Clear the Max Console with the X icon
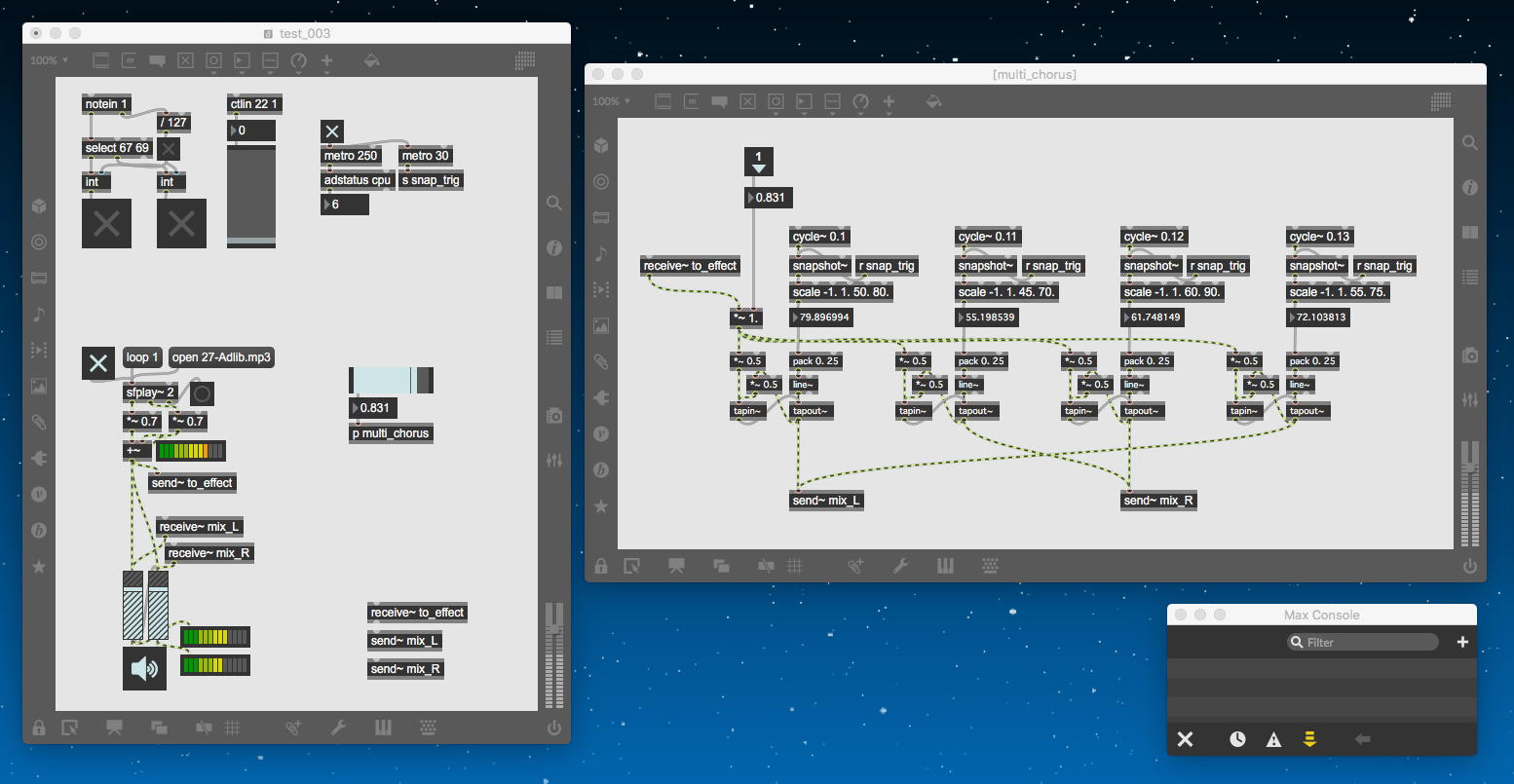 point(1185,739)
